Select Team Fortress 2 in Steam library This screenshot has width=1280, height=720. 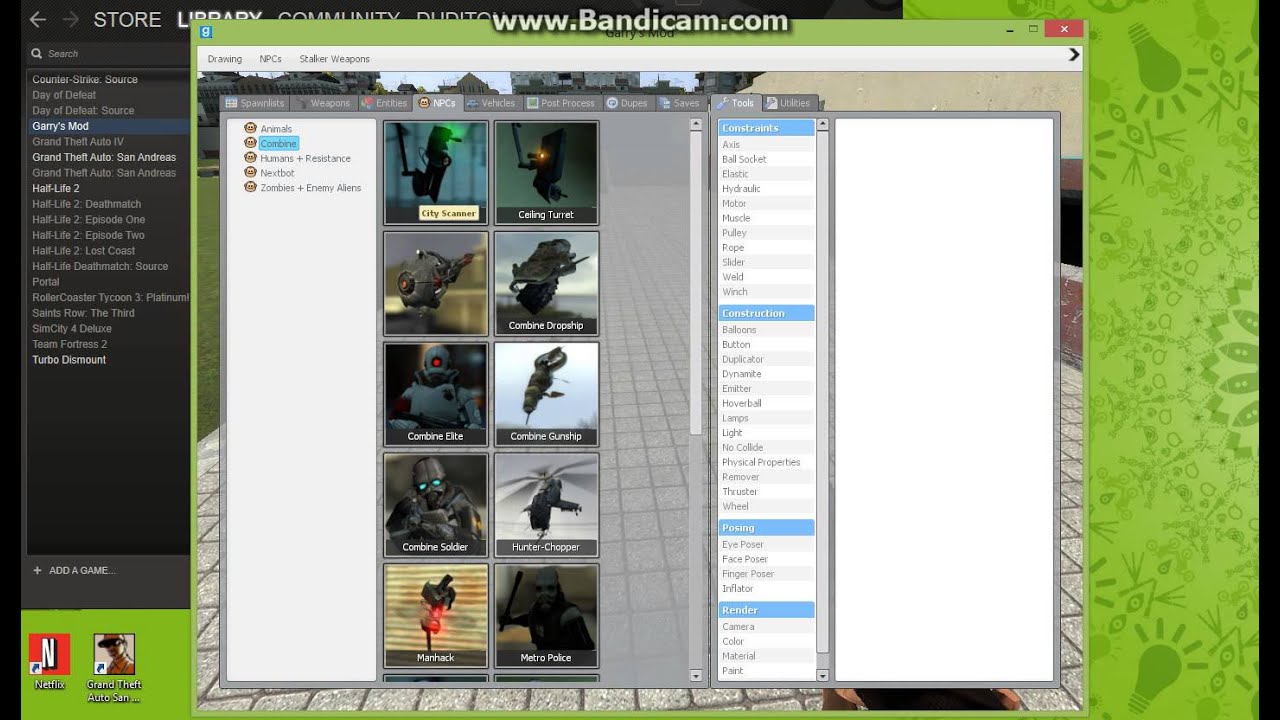pos(70,344)
